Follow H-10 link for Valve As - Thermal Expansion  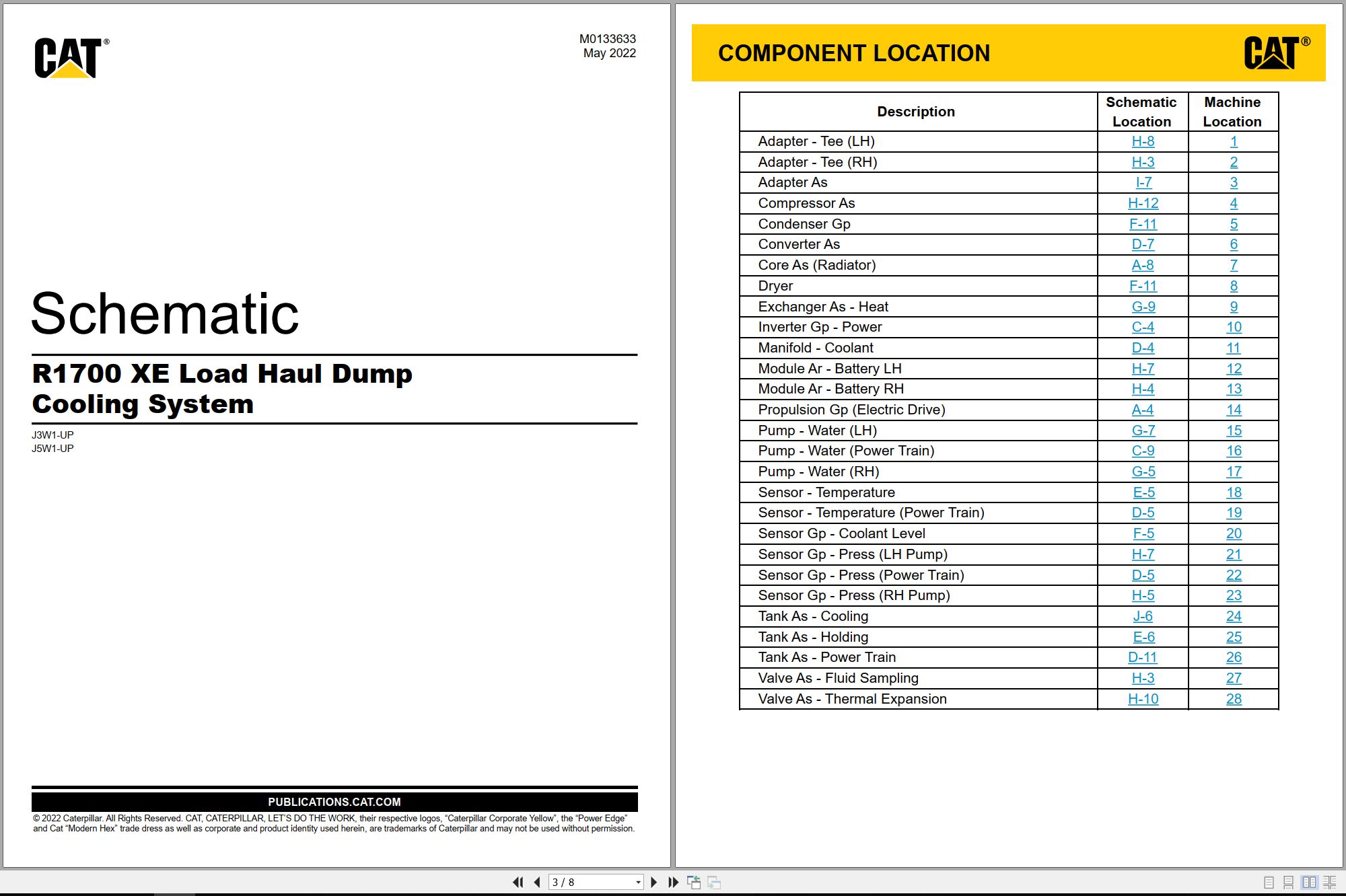tap(1143, 699)
